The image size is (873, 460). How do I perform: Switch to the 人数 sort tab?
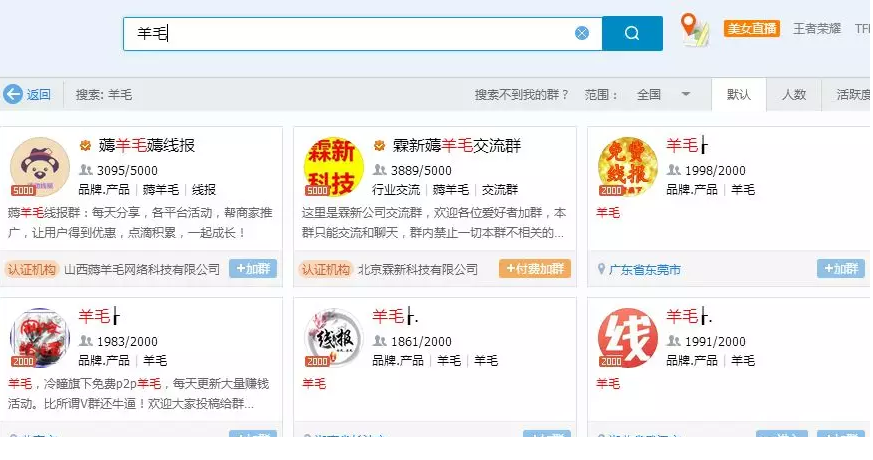[794, 95]
